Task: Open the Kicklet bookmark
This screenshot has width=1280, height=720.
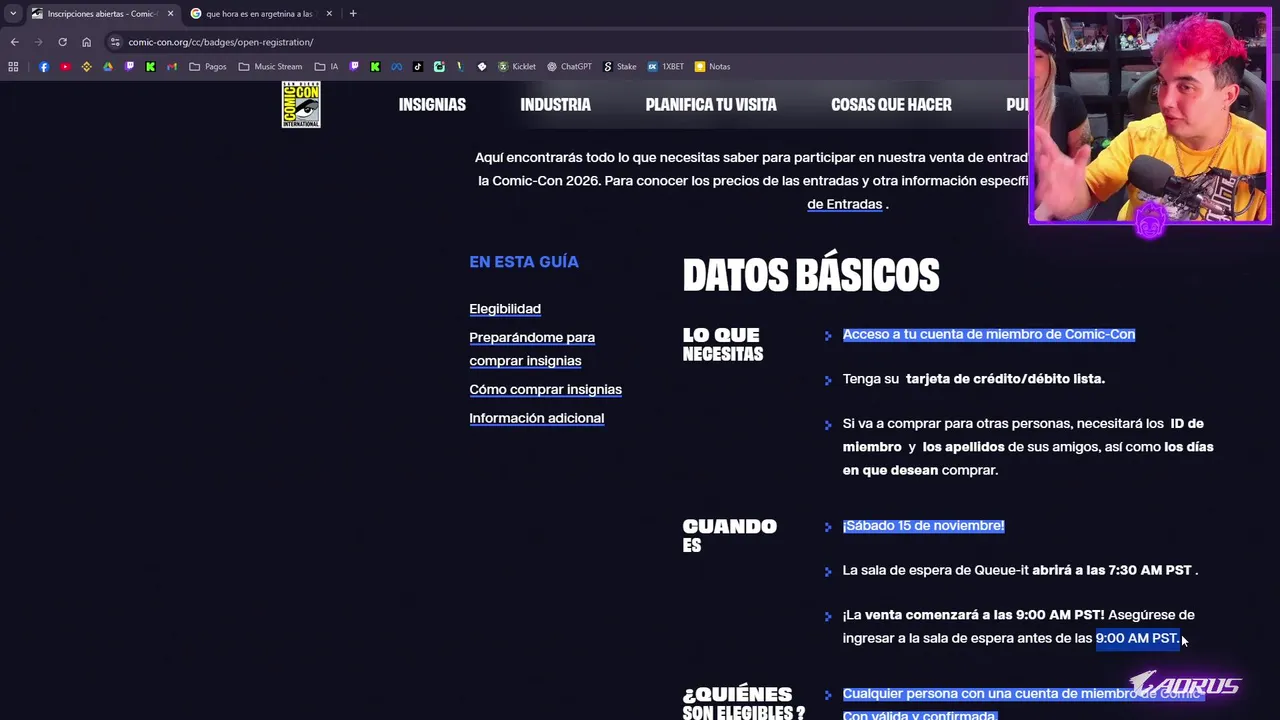Action: (517, 67)
